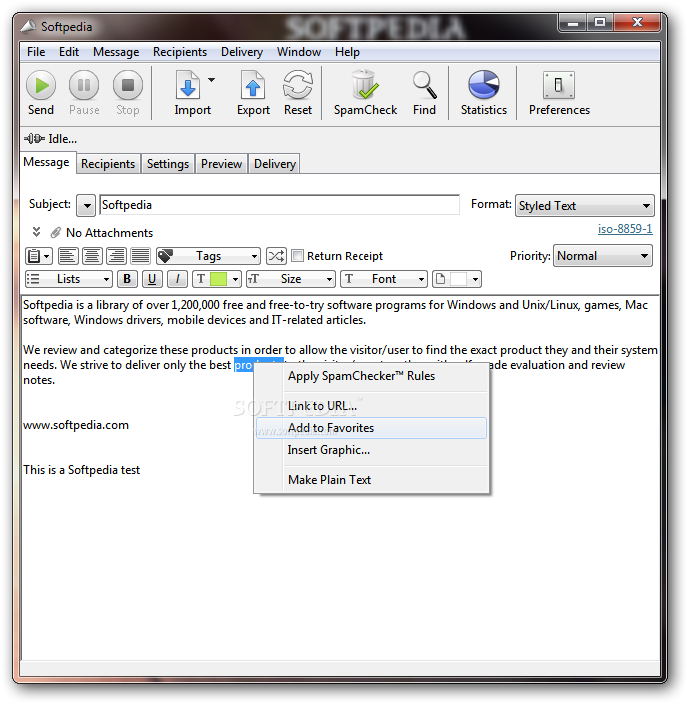Expand the attachments double chevron

click(36, 232)
